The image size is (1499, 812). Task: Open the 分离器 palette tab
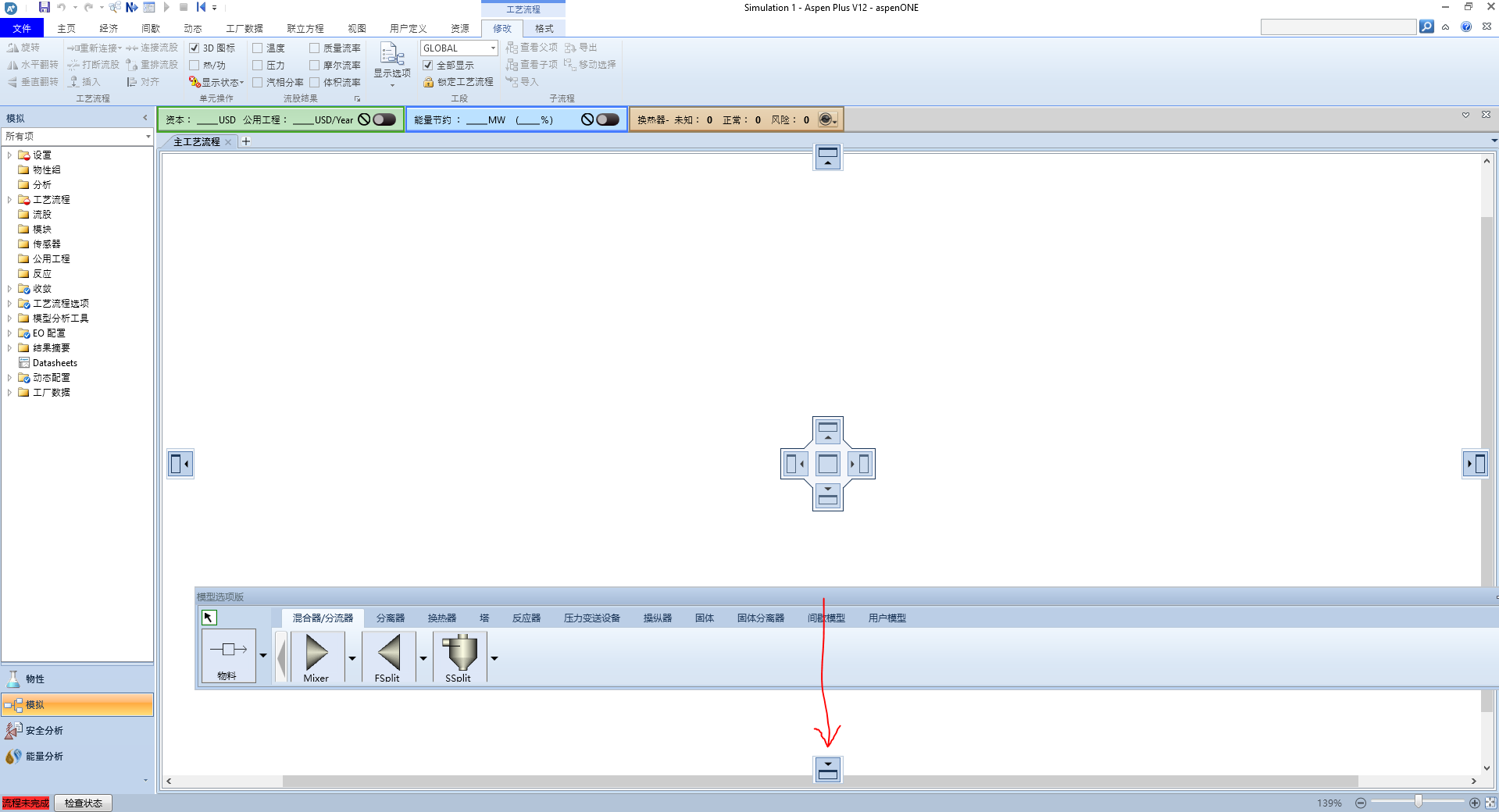coord(391,618)
